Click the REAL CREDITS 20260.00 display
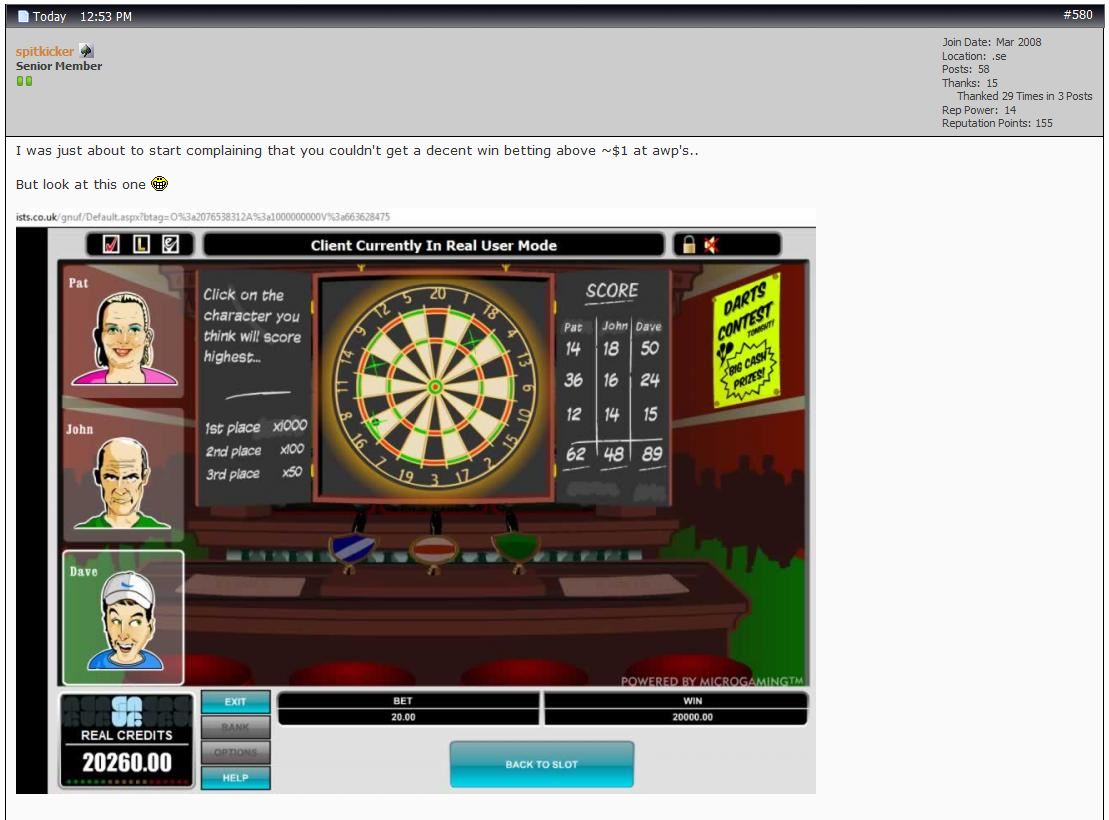Viewport: 1109px width, 820px height. coord(127,740)
